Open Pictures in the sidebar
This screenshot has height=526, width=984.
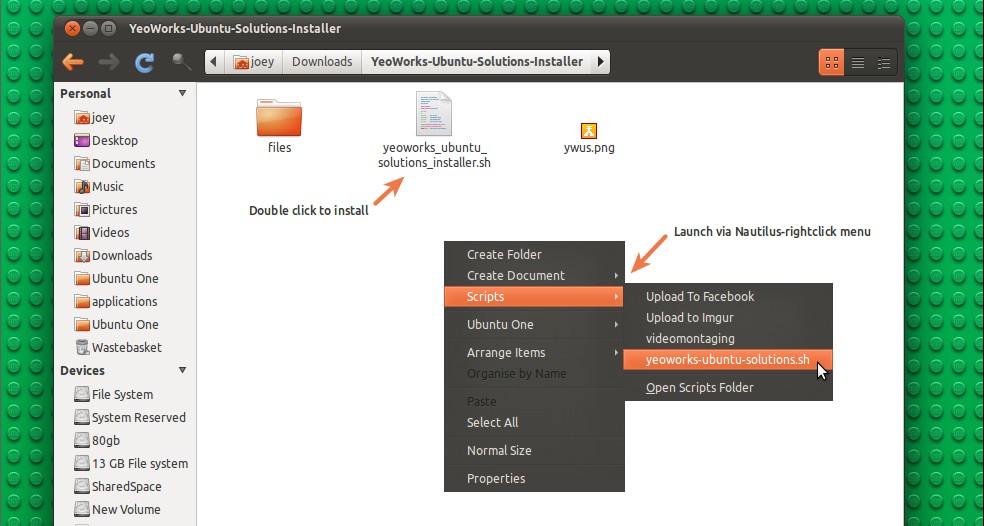tap(105, 210)
